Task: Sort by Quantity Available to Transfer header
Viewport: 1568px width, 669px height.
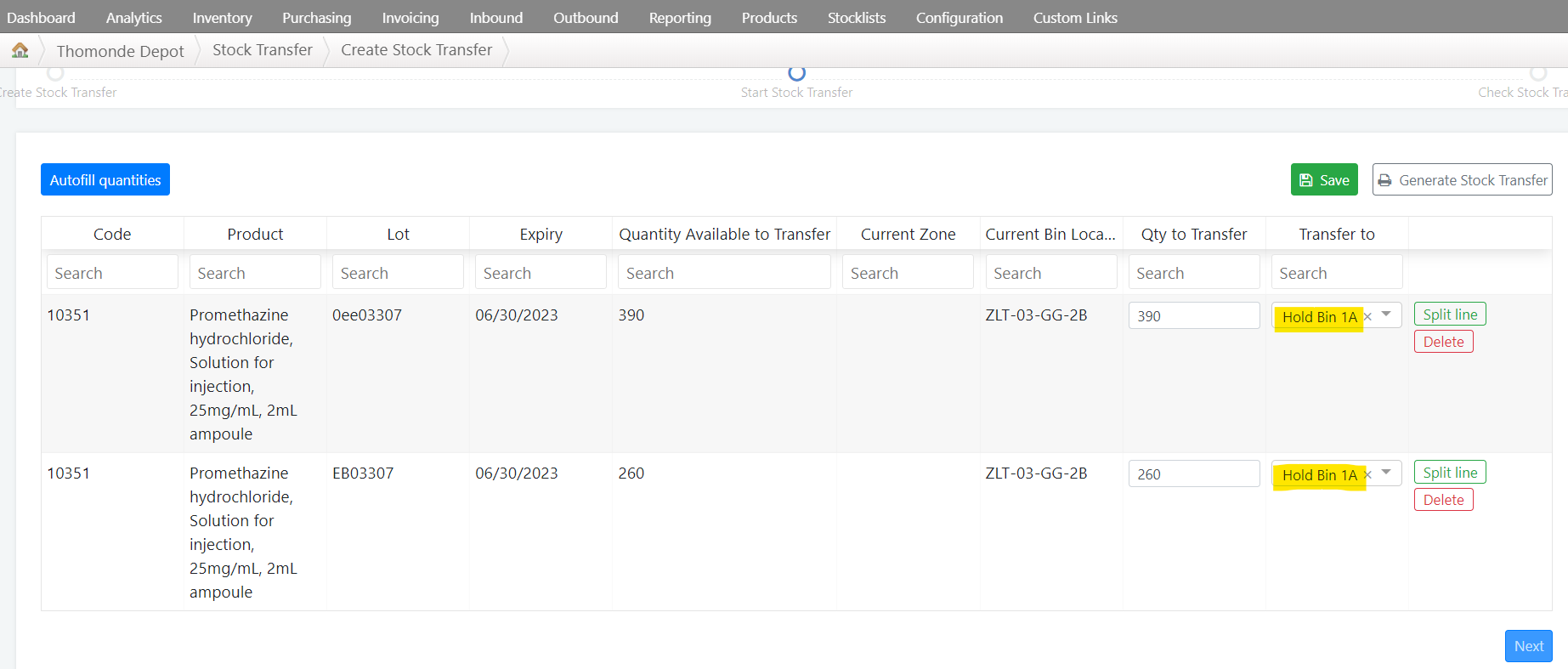Action: click(x=724, y=234)
